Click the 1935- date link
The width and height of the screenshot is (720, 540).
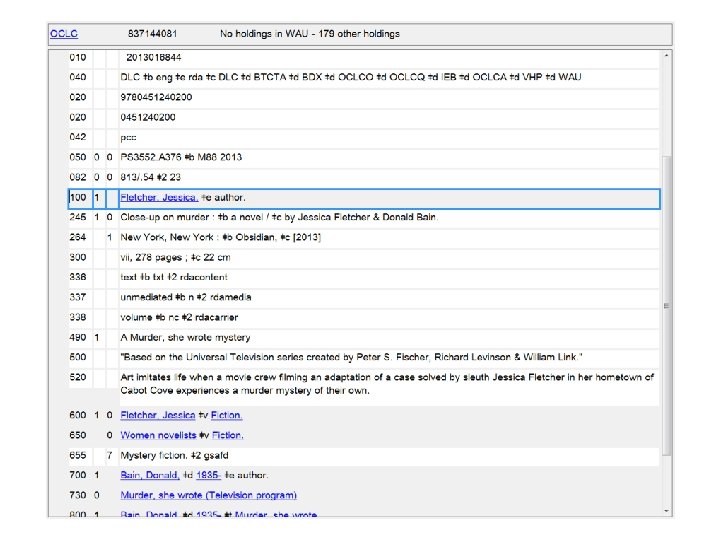click(208, 475)
